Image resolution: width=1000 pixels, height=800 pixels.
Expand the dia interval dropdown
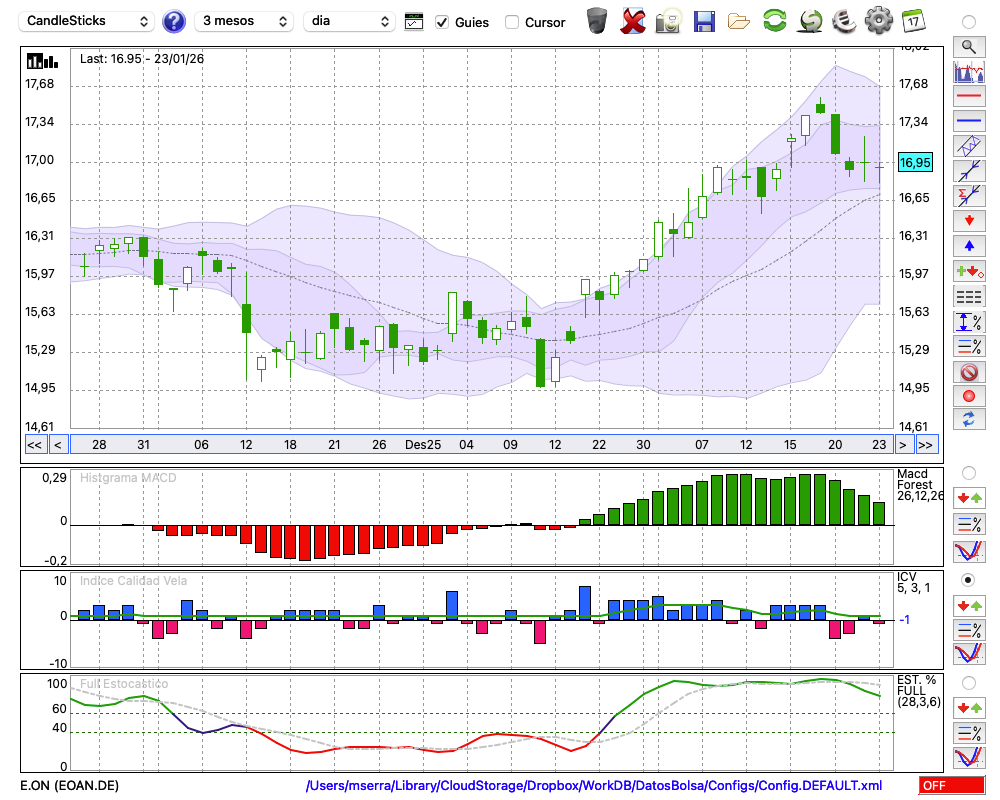[x=349, y=21]
